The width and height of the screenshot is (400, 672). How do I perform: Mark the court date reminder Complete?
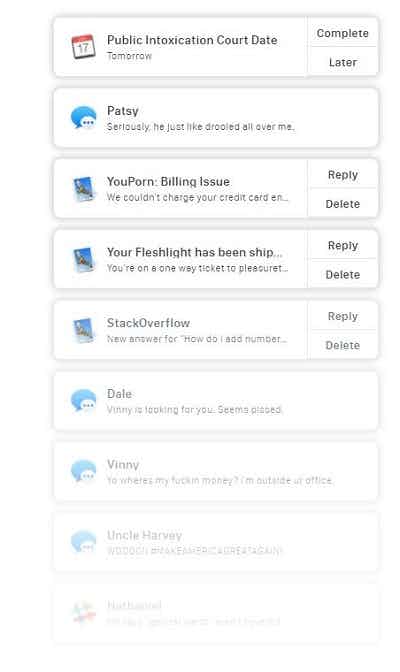(x=343, y=33)
